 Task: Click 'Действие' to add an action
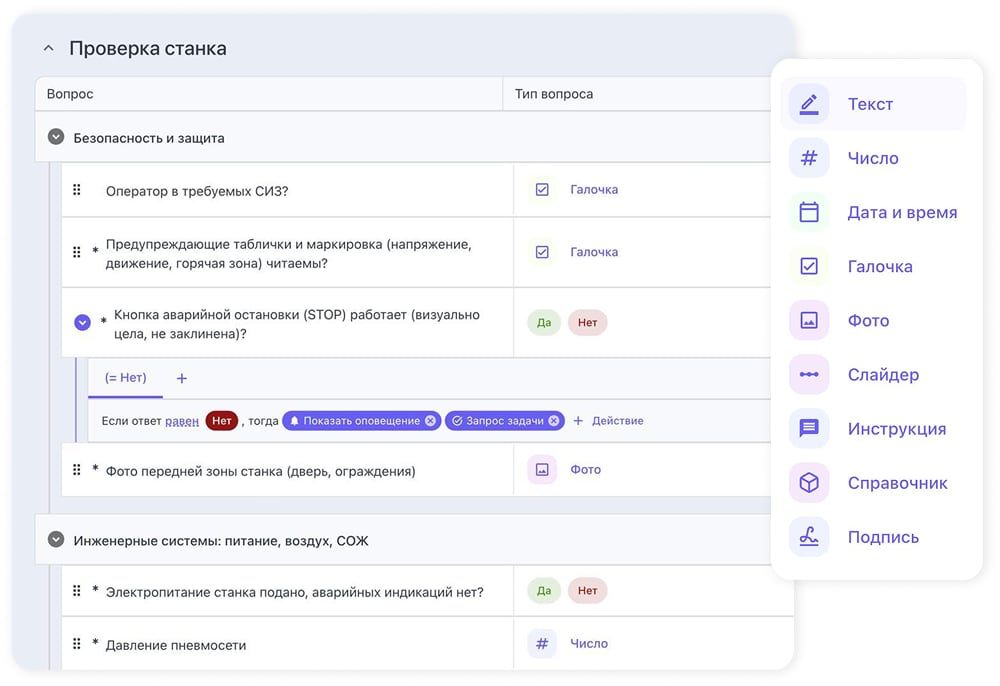coord(617,421)
